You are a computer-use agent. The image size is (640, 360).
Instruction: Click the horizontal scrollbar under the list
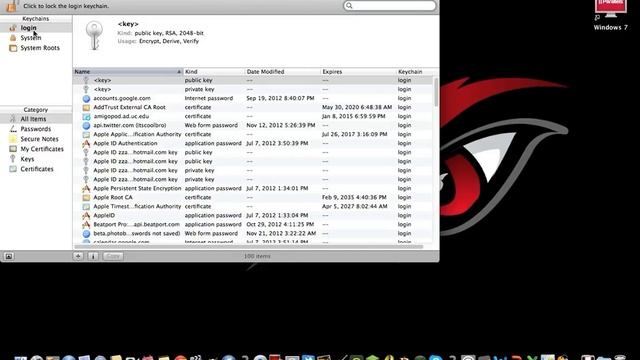[249, 247]
